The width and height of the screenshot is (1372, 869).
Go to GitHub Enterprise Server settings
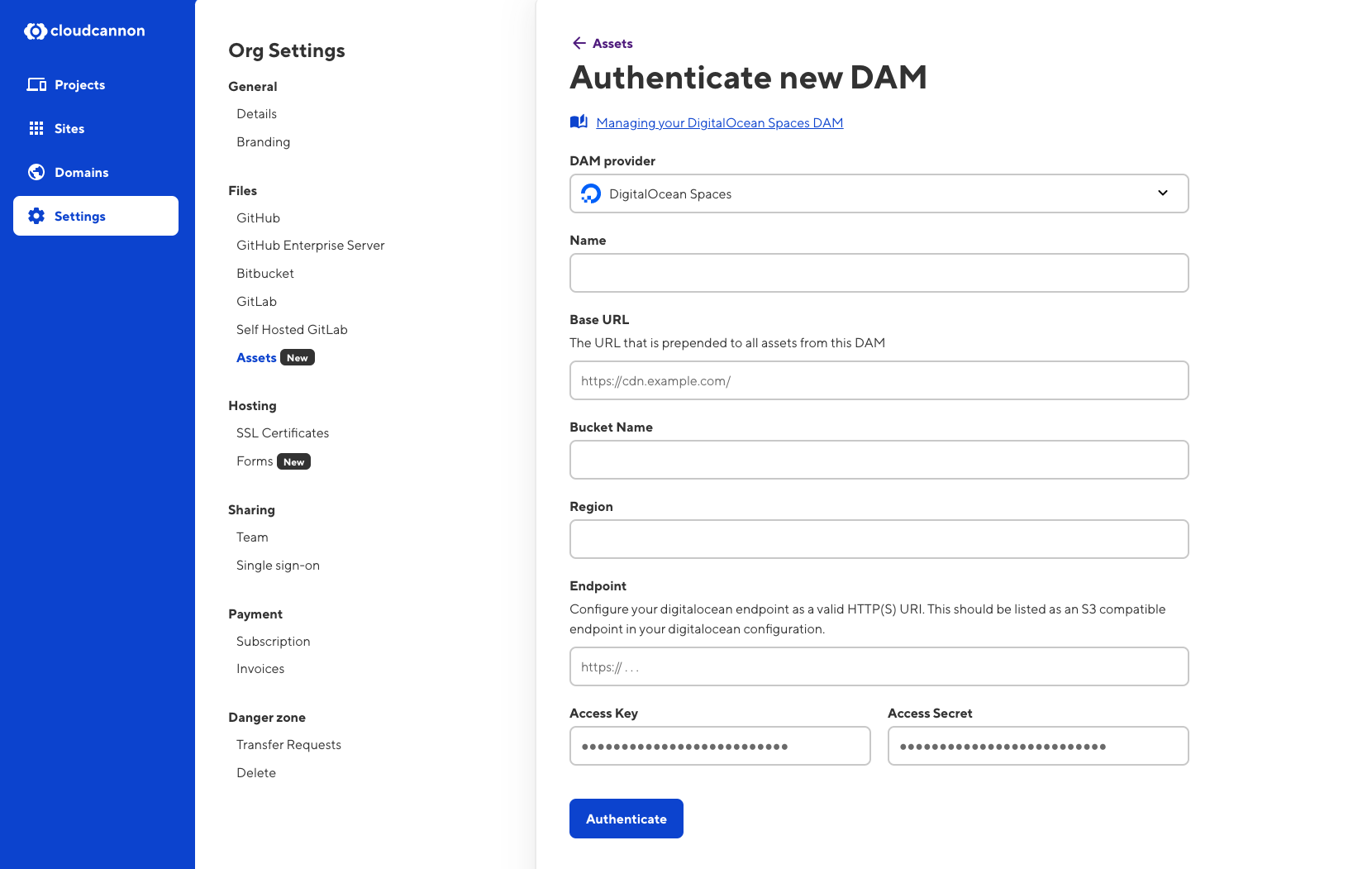point(310,246)
